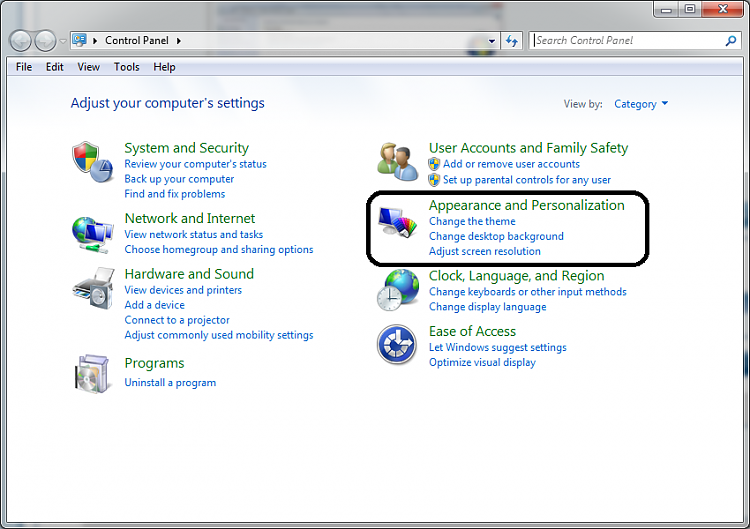Click the Back navigation arrow button
This screenshot has width=750, height=529.
(x=21, y=41)
